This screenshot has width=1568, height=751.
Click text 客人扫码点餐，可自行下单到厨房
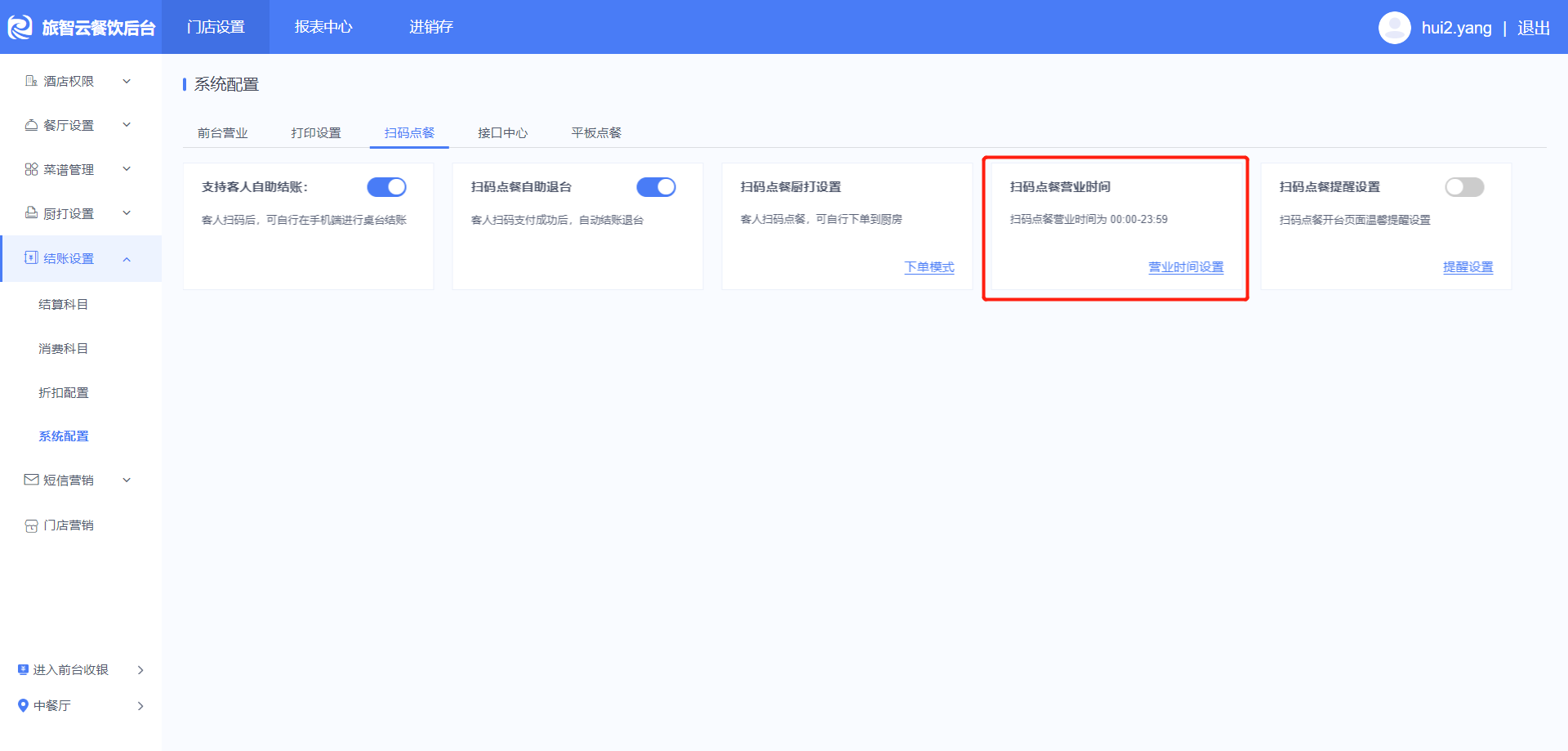[822, 219]
